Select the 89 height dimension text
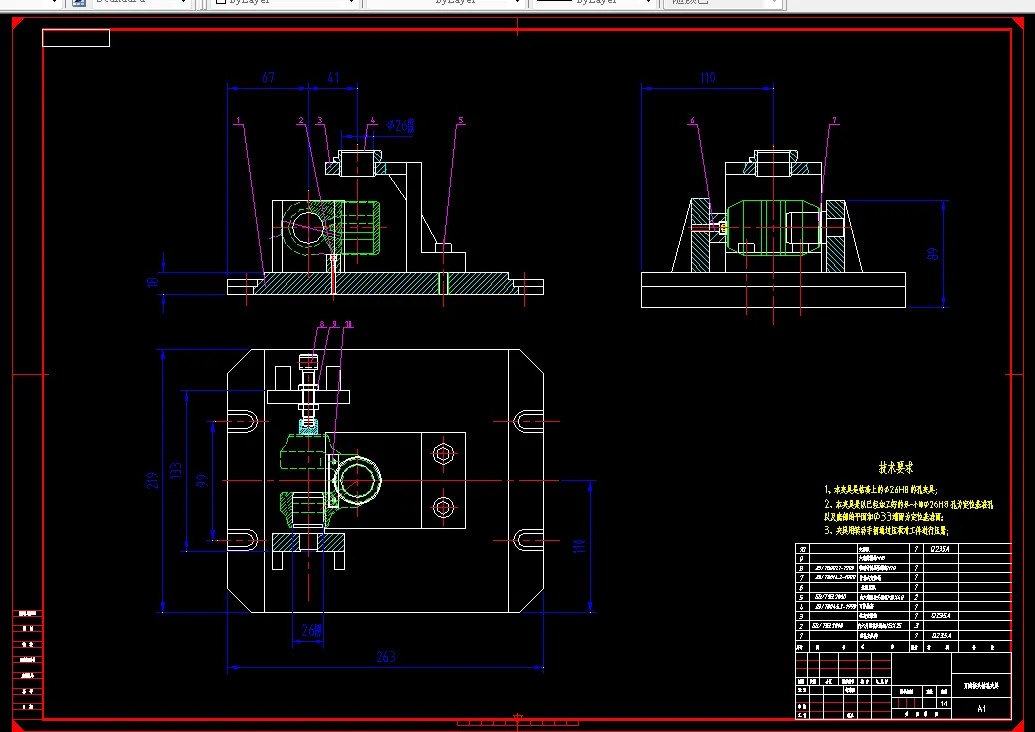Screen dimensions: 1035x732 [x=933, y=253]
